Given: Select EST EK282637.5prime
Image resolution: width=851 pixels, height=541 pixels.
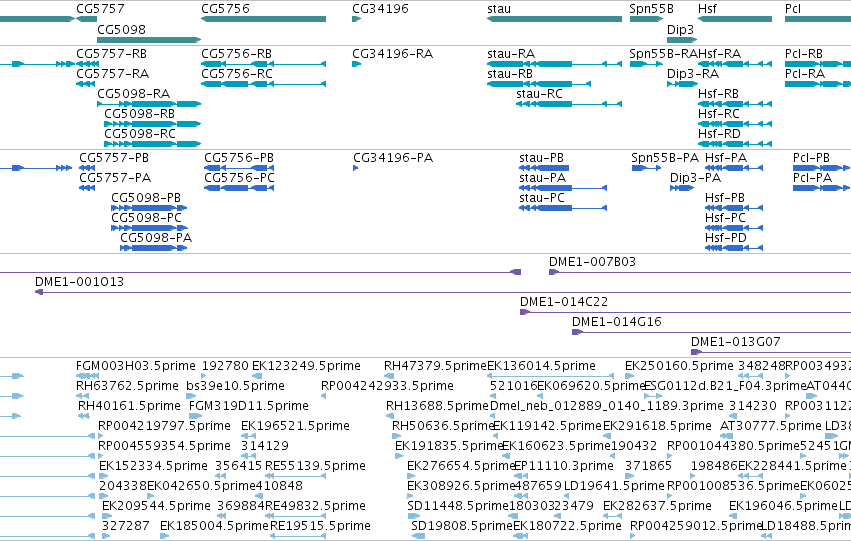Looking at the screenshot, I should (x=657, y=506).
